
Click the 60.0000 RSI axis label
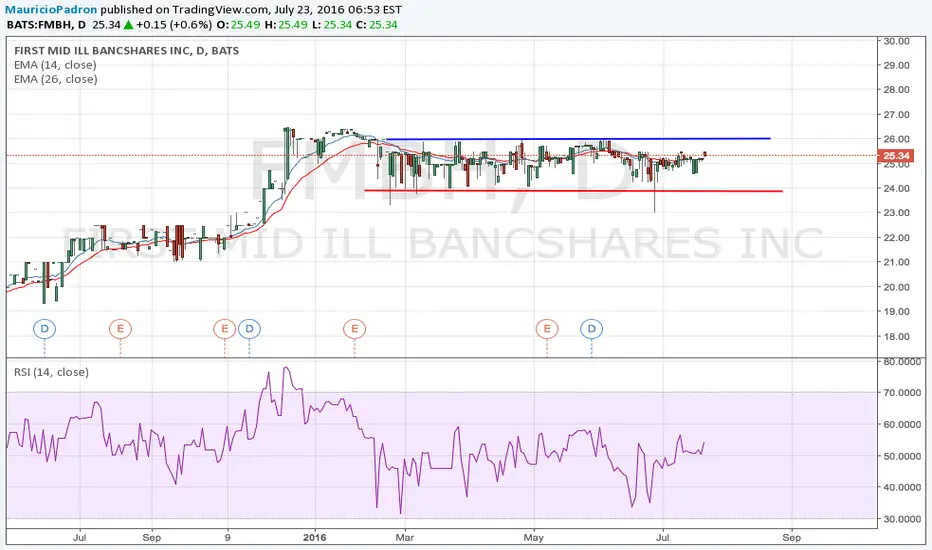click(902, 425)
